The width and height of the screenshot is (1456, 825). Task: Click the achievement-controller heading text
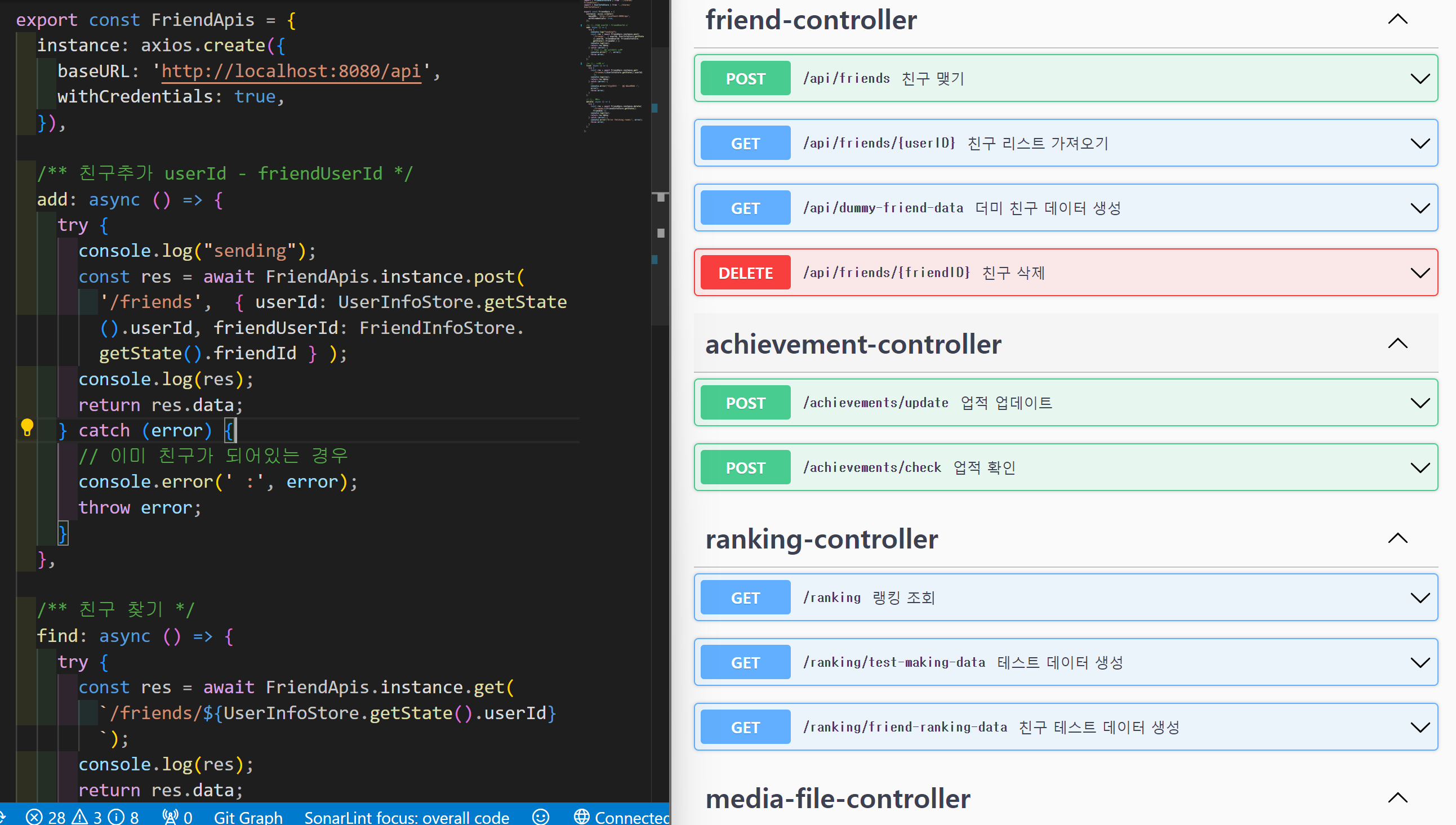pyautogui.click(x=853, y=344)
